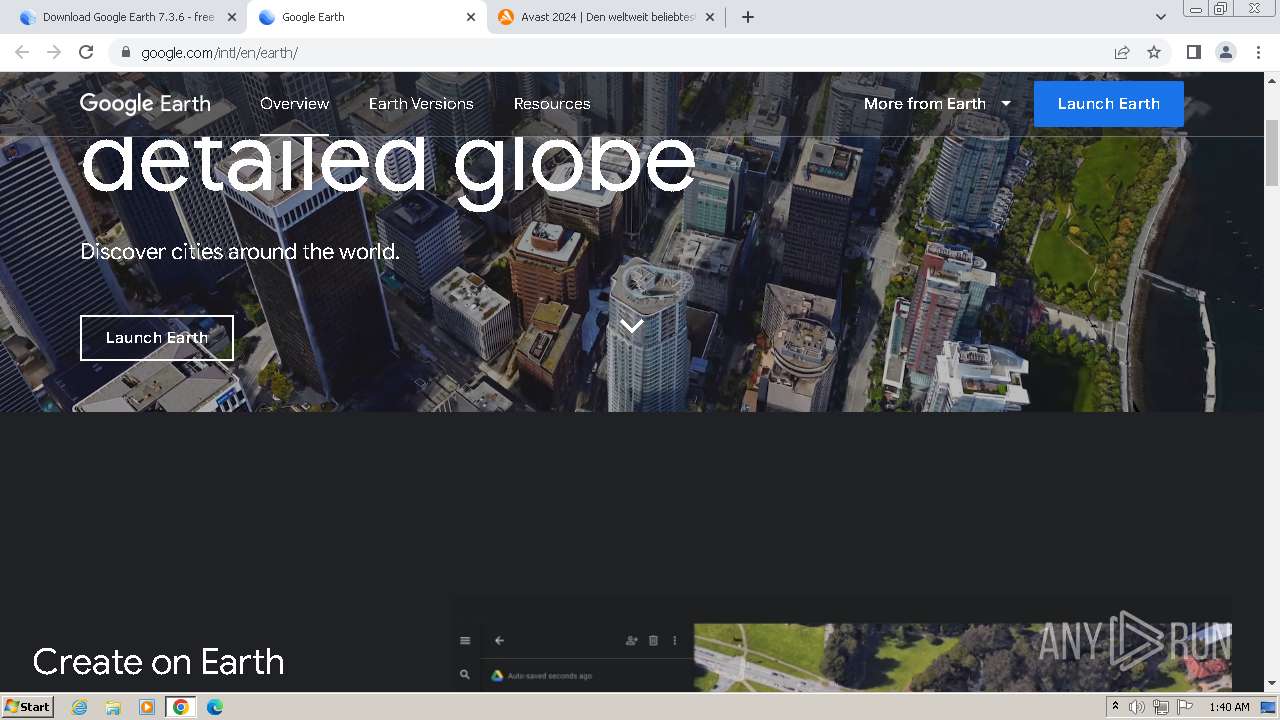Open browser side panel
The width and height of the screenshot is (1280, 720).
[x=1193, y=52]
